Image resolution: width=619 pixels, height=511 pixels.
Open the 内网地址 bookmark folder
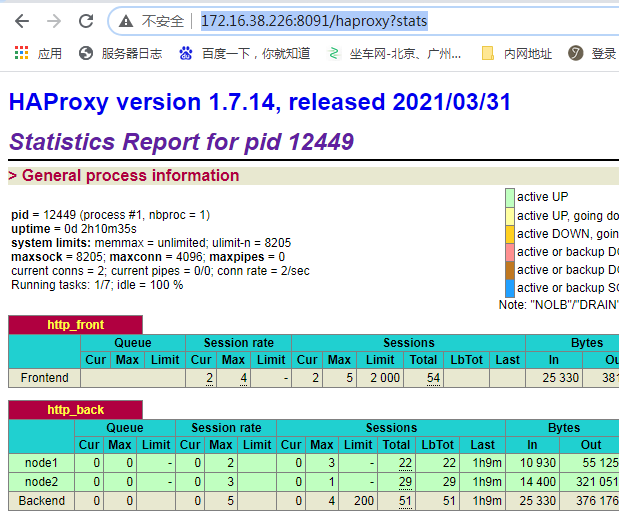pos(516,53)
